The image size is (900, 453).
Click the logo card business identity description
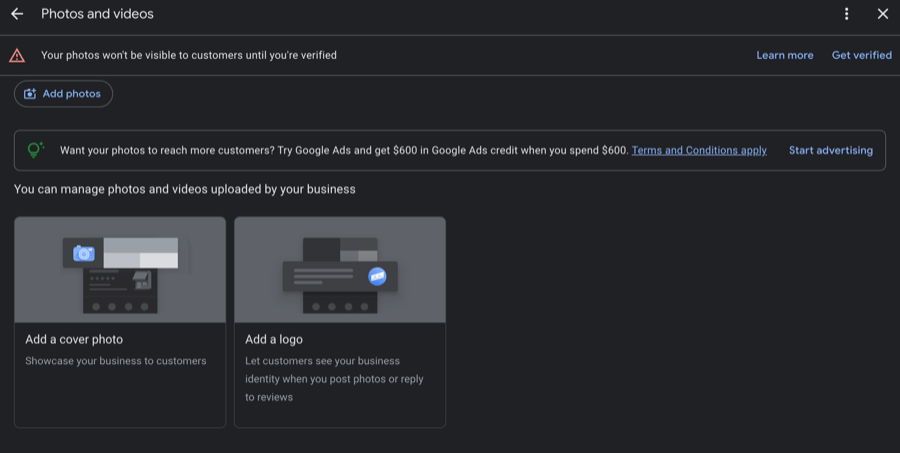322,379
